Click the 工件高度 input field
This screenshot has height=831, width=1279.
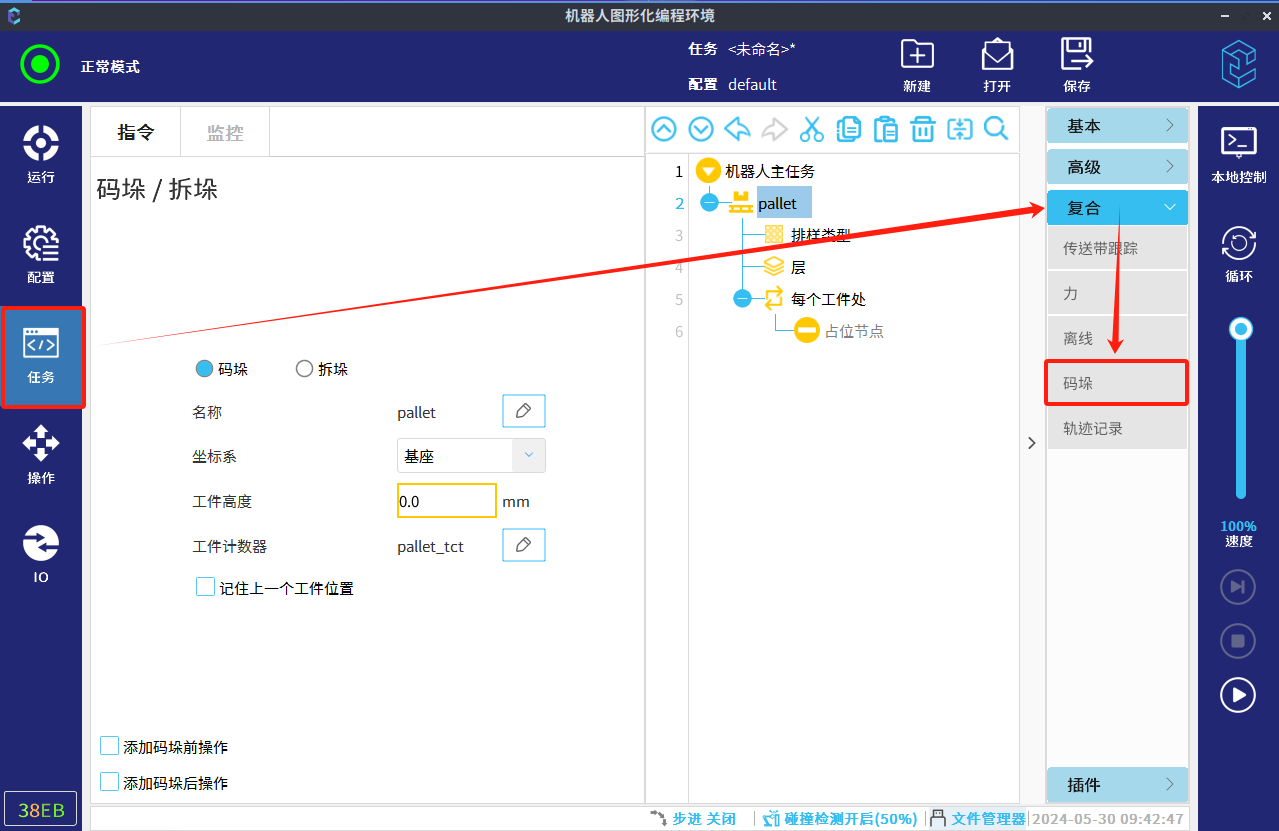tap(446, 501)
